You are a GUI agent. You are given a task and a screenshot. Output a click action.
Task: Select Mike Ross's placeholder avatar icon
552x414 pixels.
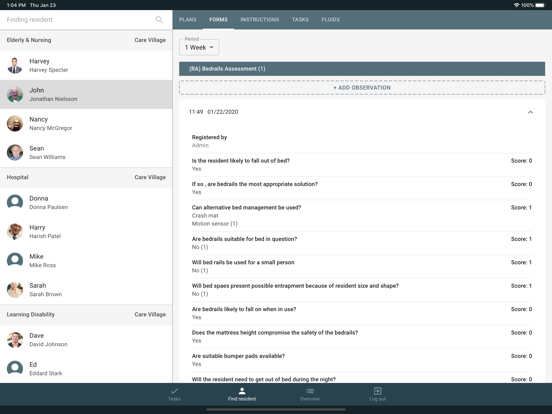(15, 261)
